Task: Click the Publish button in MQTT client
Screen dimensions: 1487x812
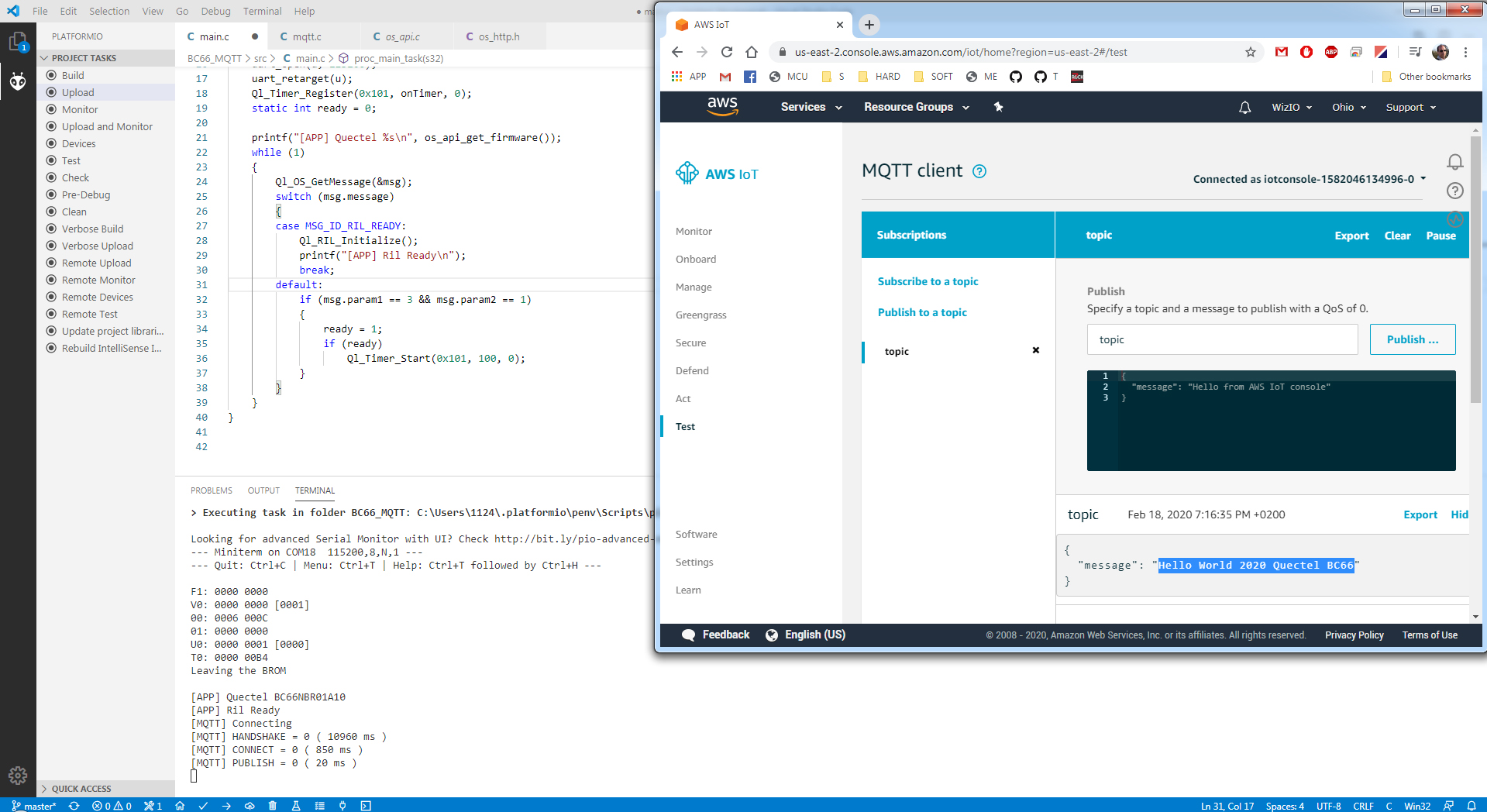Action: click(1413, 339)
